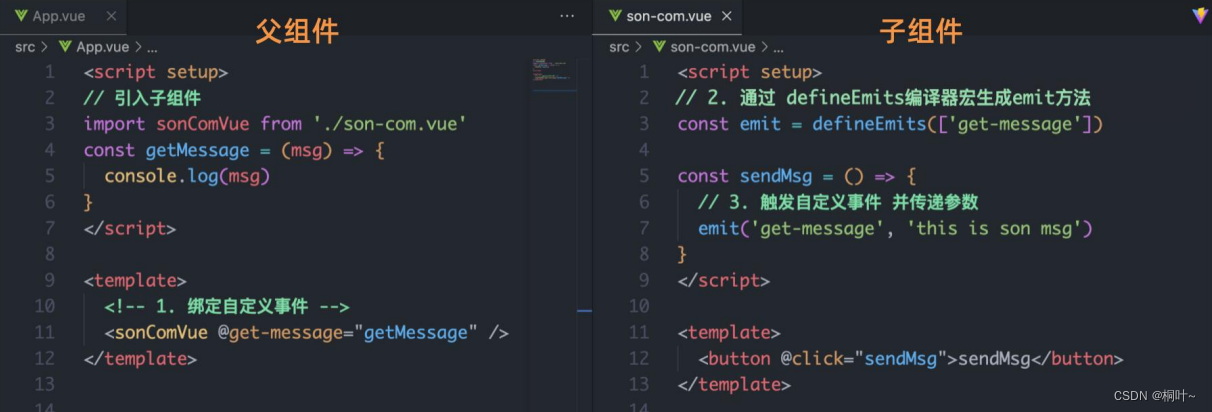The height and width of the screenshot is (412, 1212).
Task: Click line number 3 in the son-com.vue gutter
Action: (643, 124)
